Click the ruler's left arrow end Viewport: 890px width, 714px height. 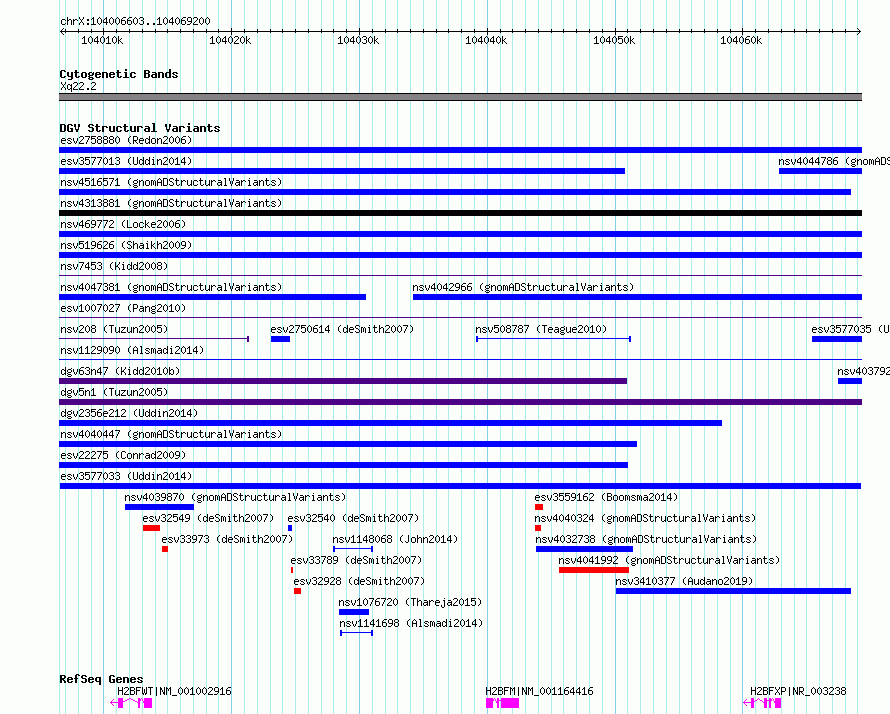pos(62,31)
